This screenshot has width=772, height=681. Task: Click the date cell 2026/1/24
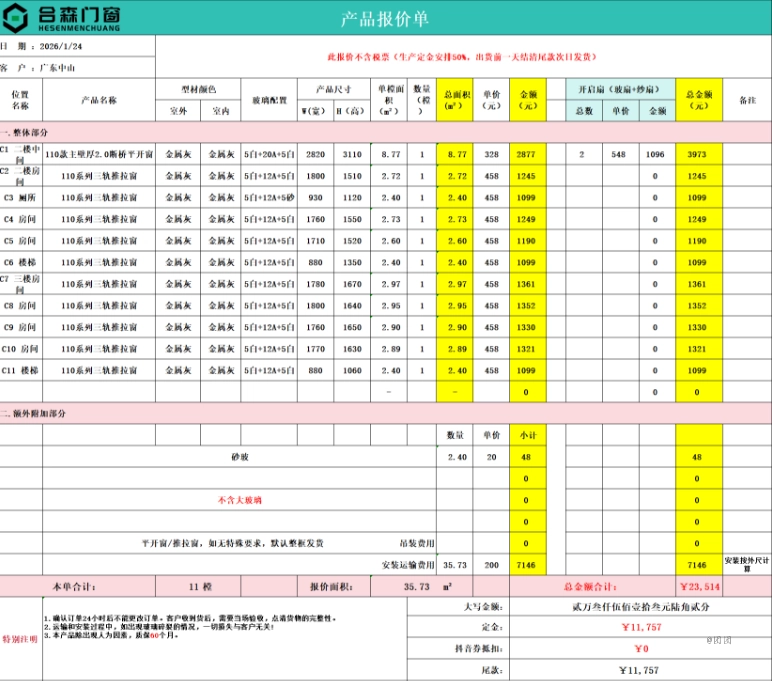click(62, 46)
